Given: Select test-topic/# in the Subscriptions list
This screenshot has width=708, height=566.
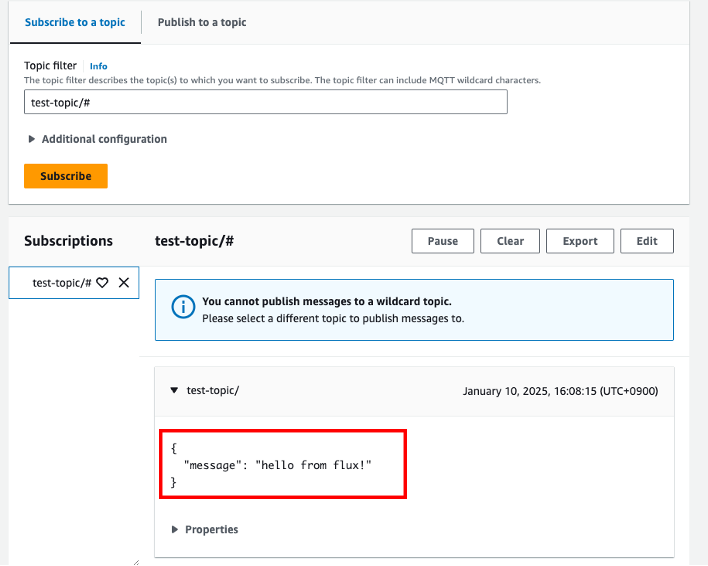Looking at the screenshot, I should 61,283.
